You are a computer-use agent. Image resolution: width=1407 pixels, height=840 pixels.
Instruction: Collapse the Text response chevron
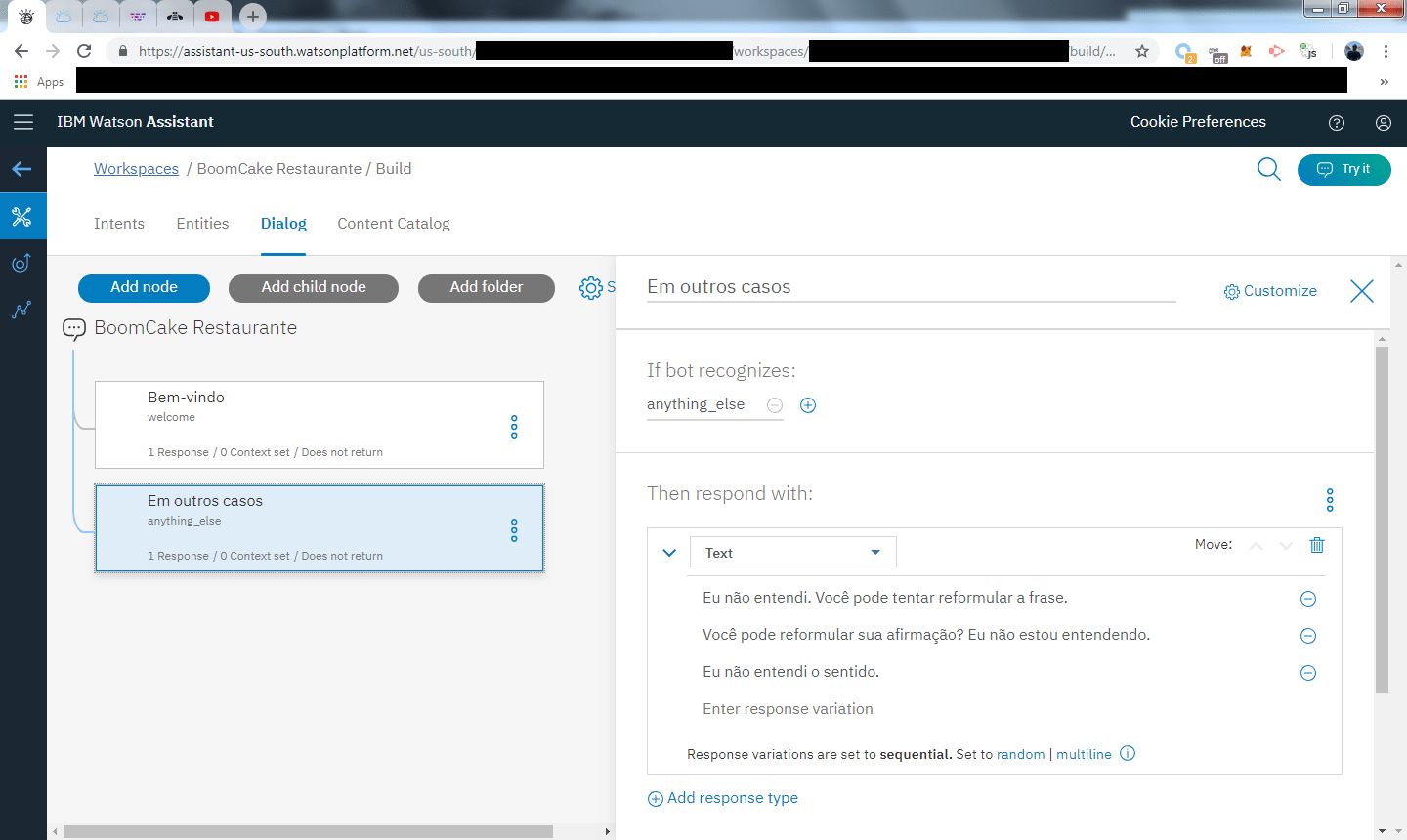669,553
